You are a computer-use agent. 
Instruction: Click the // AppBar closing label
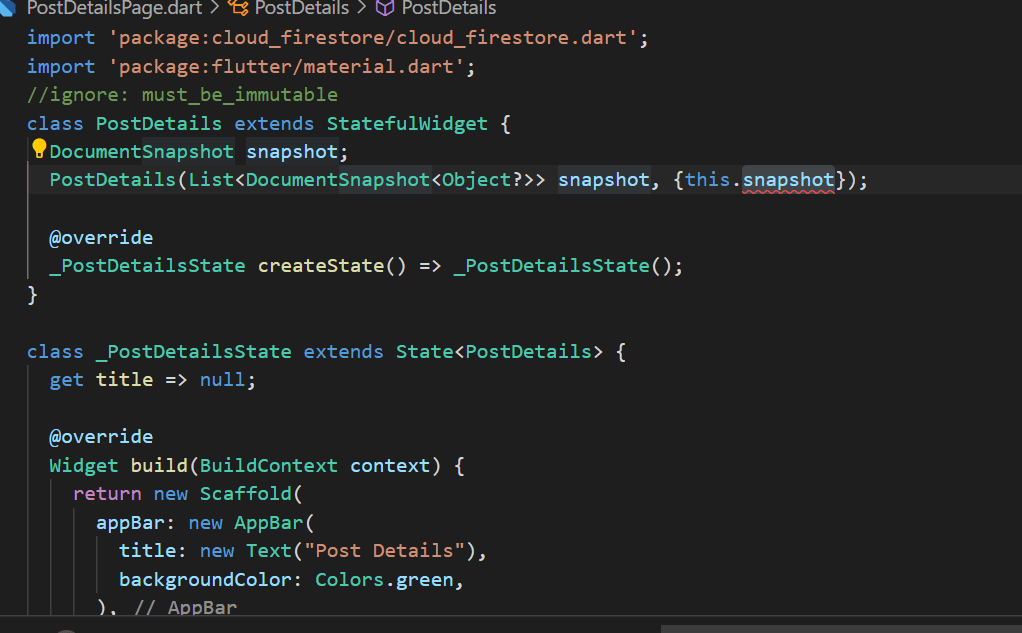pyautogui.click(x=185, y=607)
